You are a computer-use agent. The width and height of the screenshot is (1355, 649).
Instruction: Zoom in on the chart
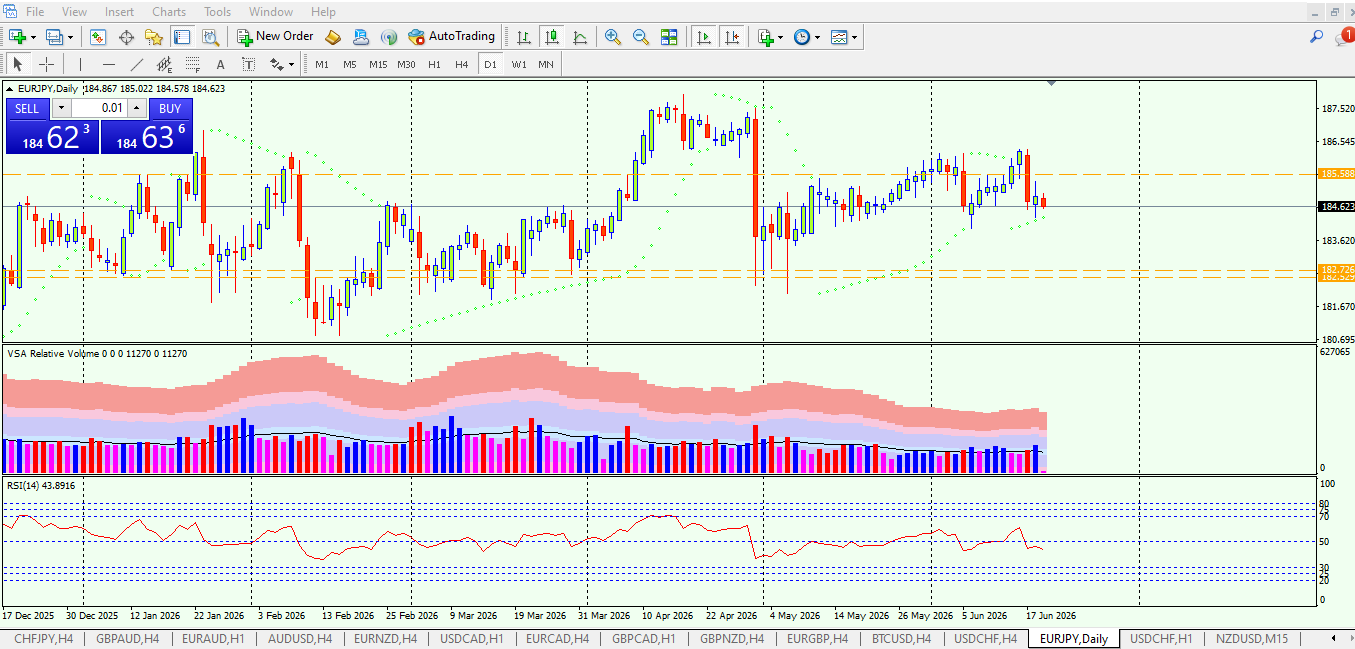(613, 37)
